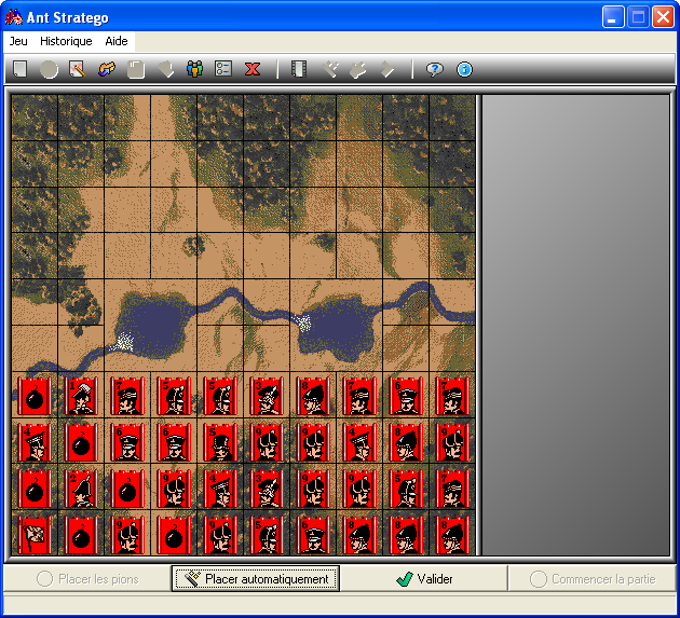The image size is (680, 618).
Task: Click the greyed-out arrow toolbar icon
Action: [x=387, y=69]
